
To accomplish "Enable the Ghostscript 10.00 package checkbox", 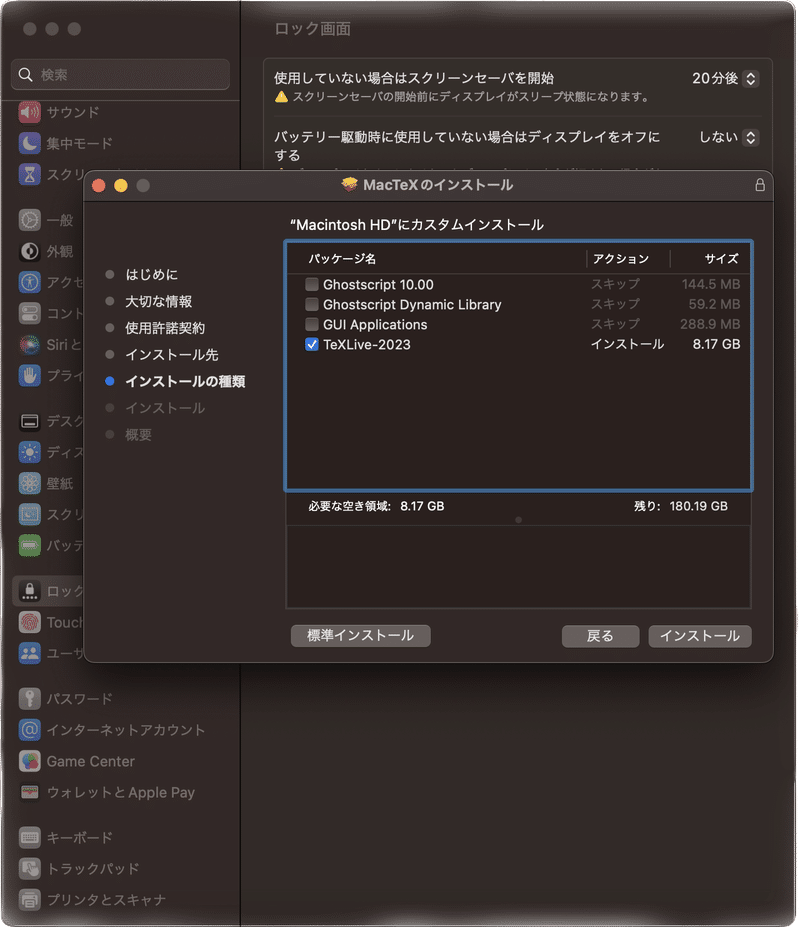I will (312, 284).
